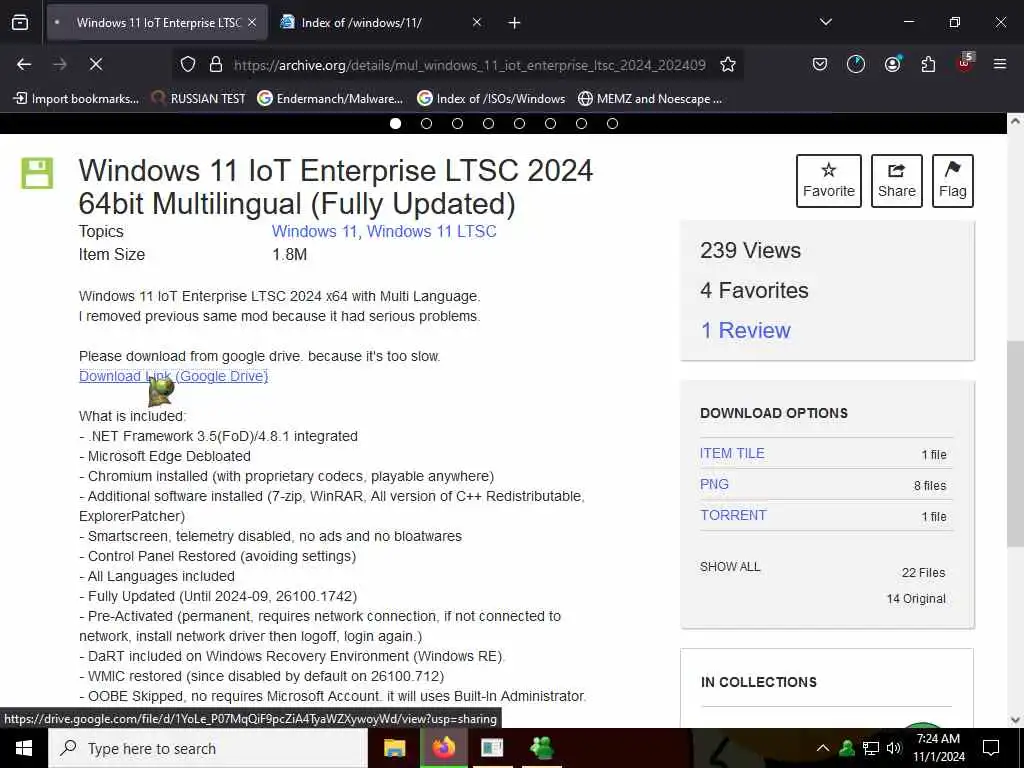Click SHOW ALL download files
Viewport: 1024px width, 768px height.
coord(730,567)
